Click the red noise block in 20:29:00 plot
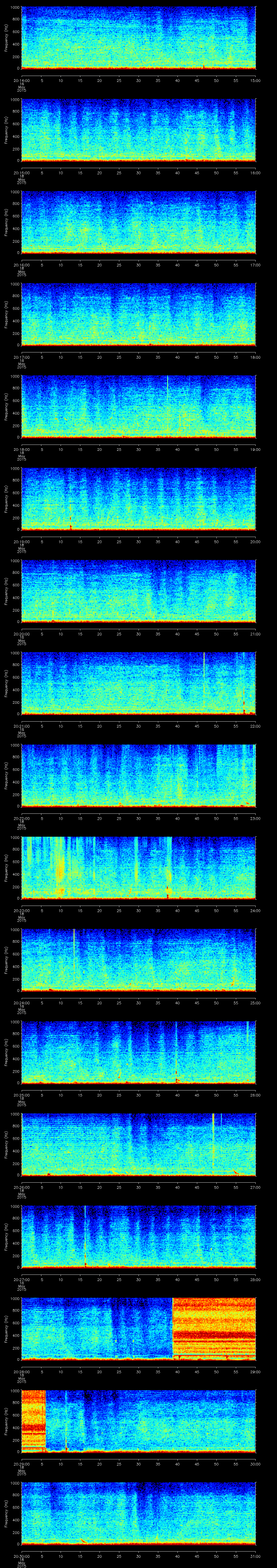Image resolution: width=277 pixels, height=1568 pixels. click(34, 1421)
